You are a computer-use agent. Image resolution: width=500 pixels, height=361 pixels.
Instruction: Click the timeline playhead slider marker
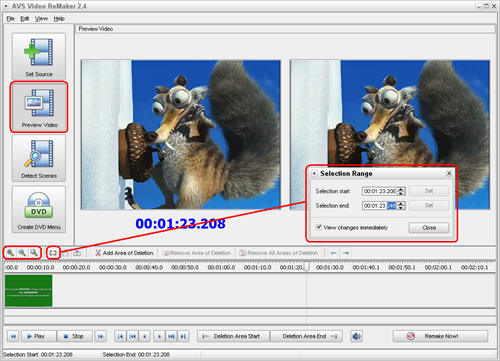pyautogui.click(x=307, y=267)
